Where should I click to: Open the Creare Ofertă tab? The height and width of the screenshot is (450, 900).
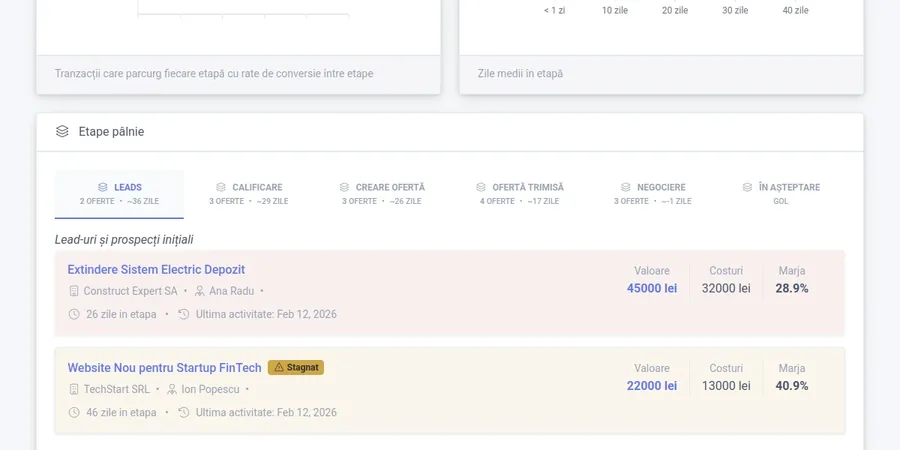tap(382, 194)
